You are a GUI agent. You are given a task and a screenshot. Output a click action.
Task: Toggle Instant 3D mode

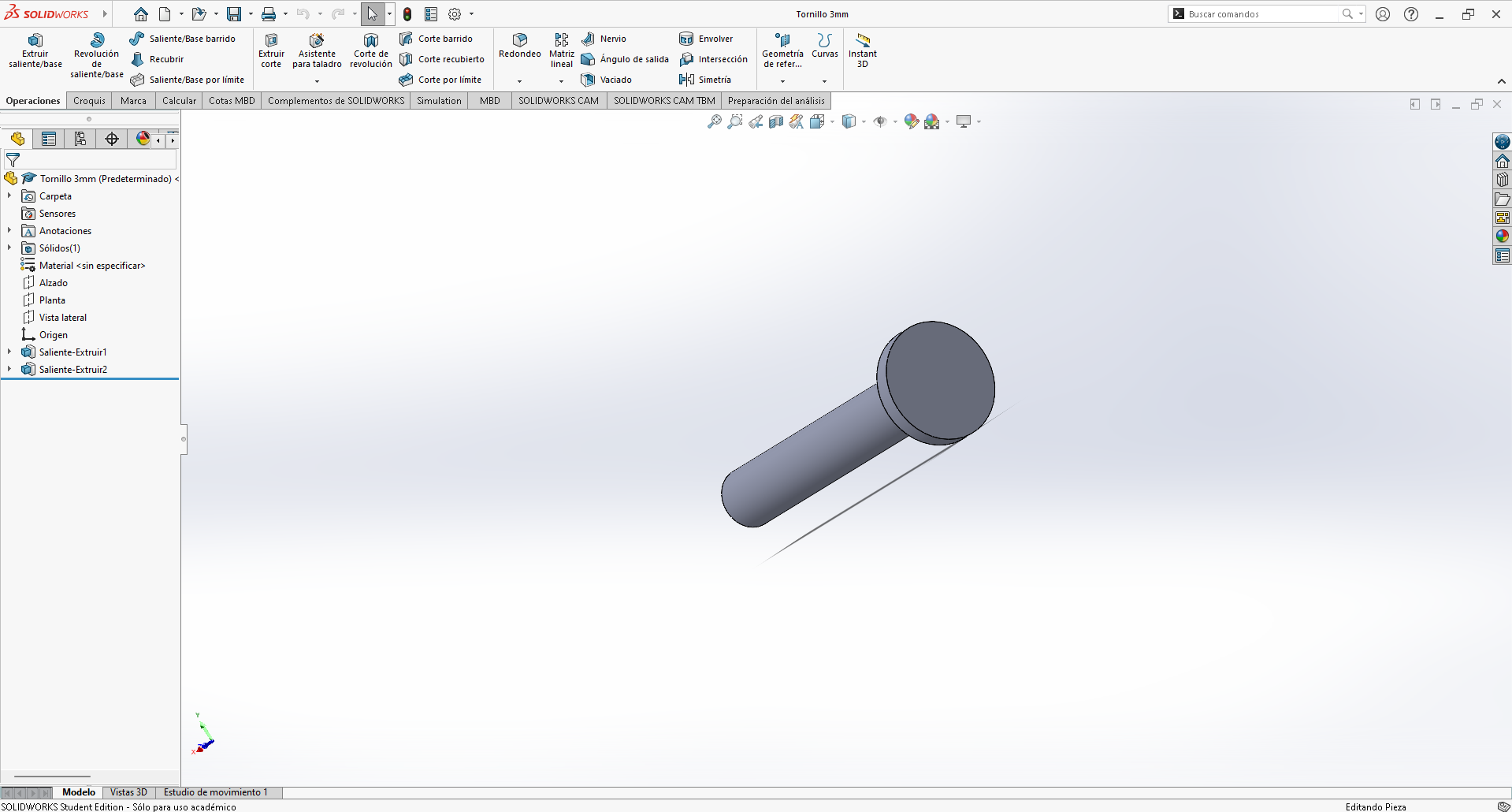(x=863, y=51)
